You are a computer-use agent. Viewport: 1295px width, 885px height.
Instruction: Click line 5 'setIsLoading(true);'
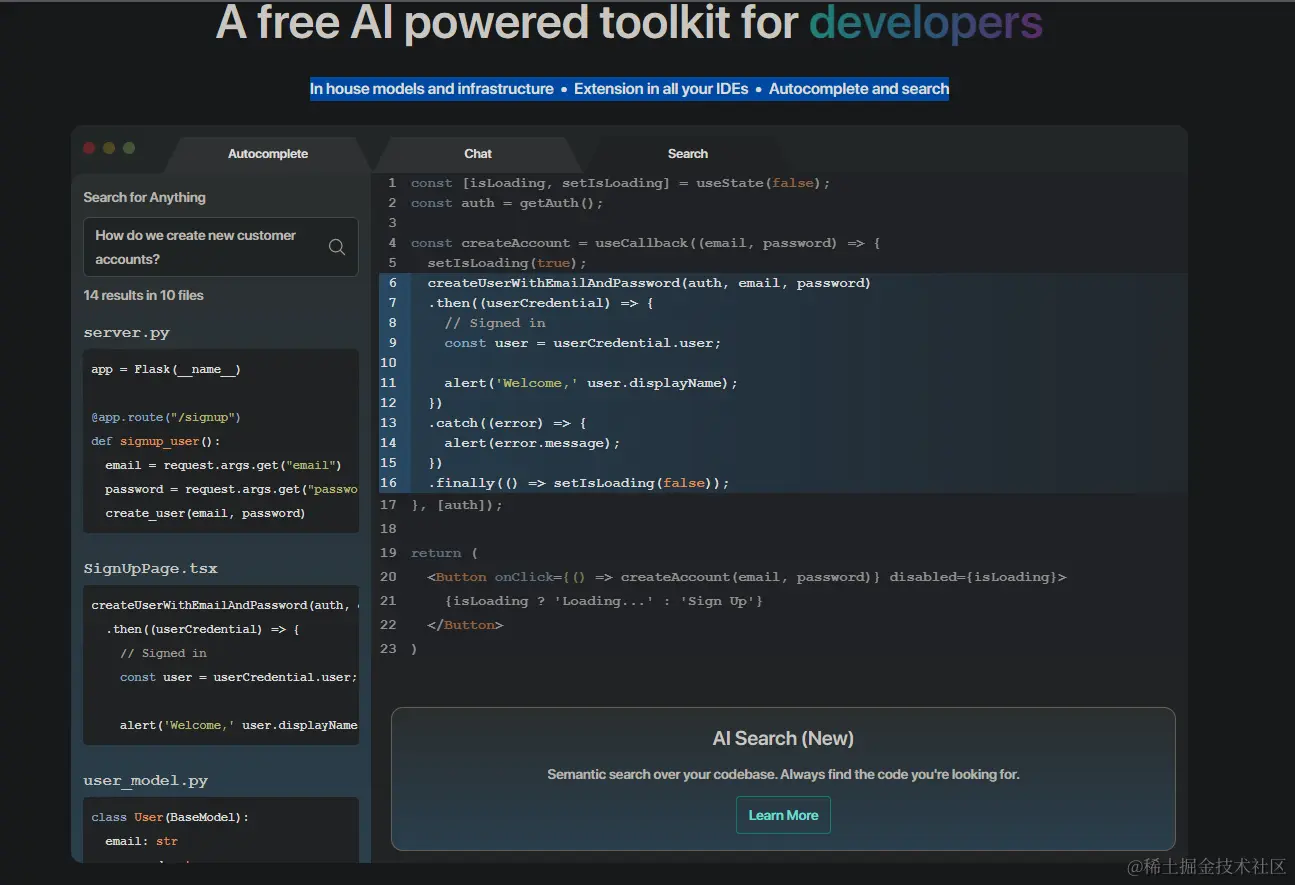tap(507, 263)
